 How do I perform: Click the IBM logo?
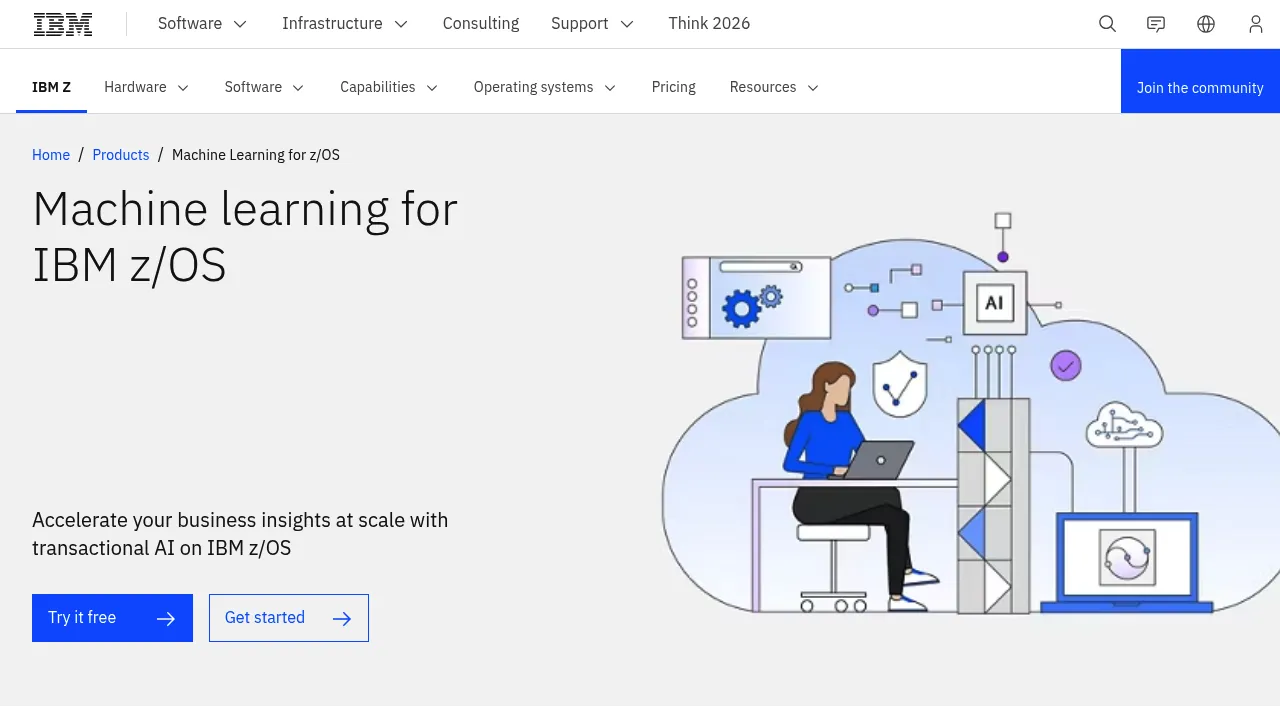pyautogui.click(x=63, y=24)
